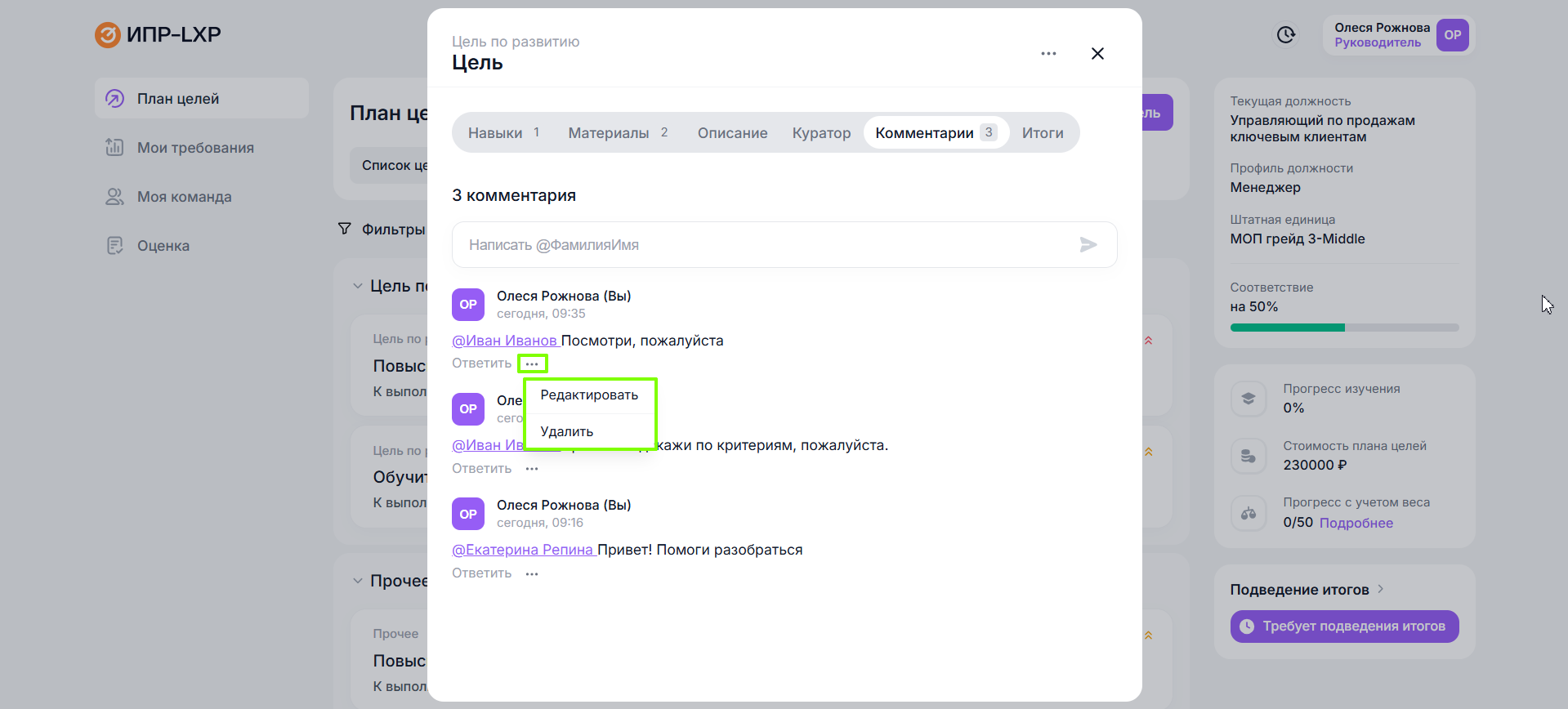Open the Оценка sidebar section

tap(163, 246)
